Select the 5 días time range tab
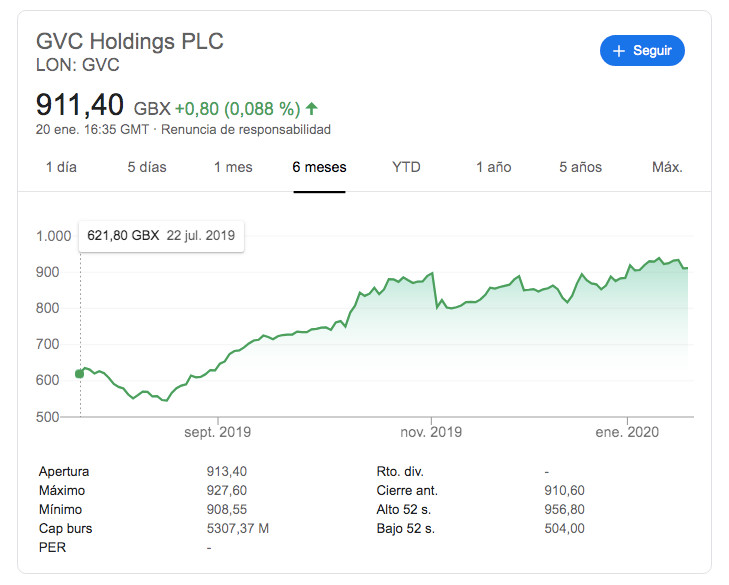Image resolution: width=729 pixels, height=585 pixels. point(147,167)
